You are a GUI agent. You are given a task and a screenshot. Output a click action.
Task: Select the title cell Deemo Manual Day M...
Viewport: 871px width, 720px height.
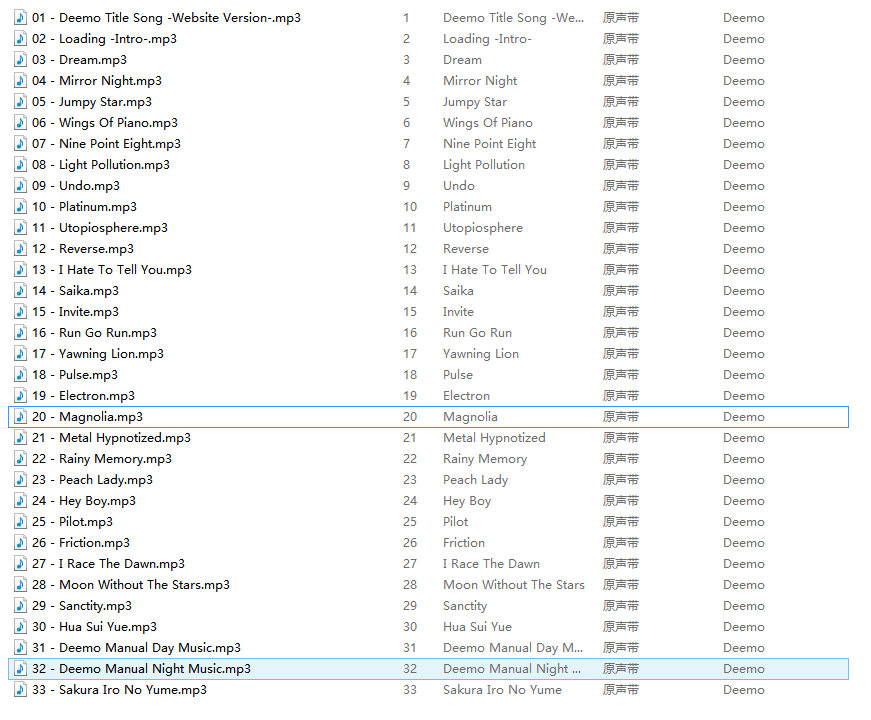tap(513, 648)
